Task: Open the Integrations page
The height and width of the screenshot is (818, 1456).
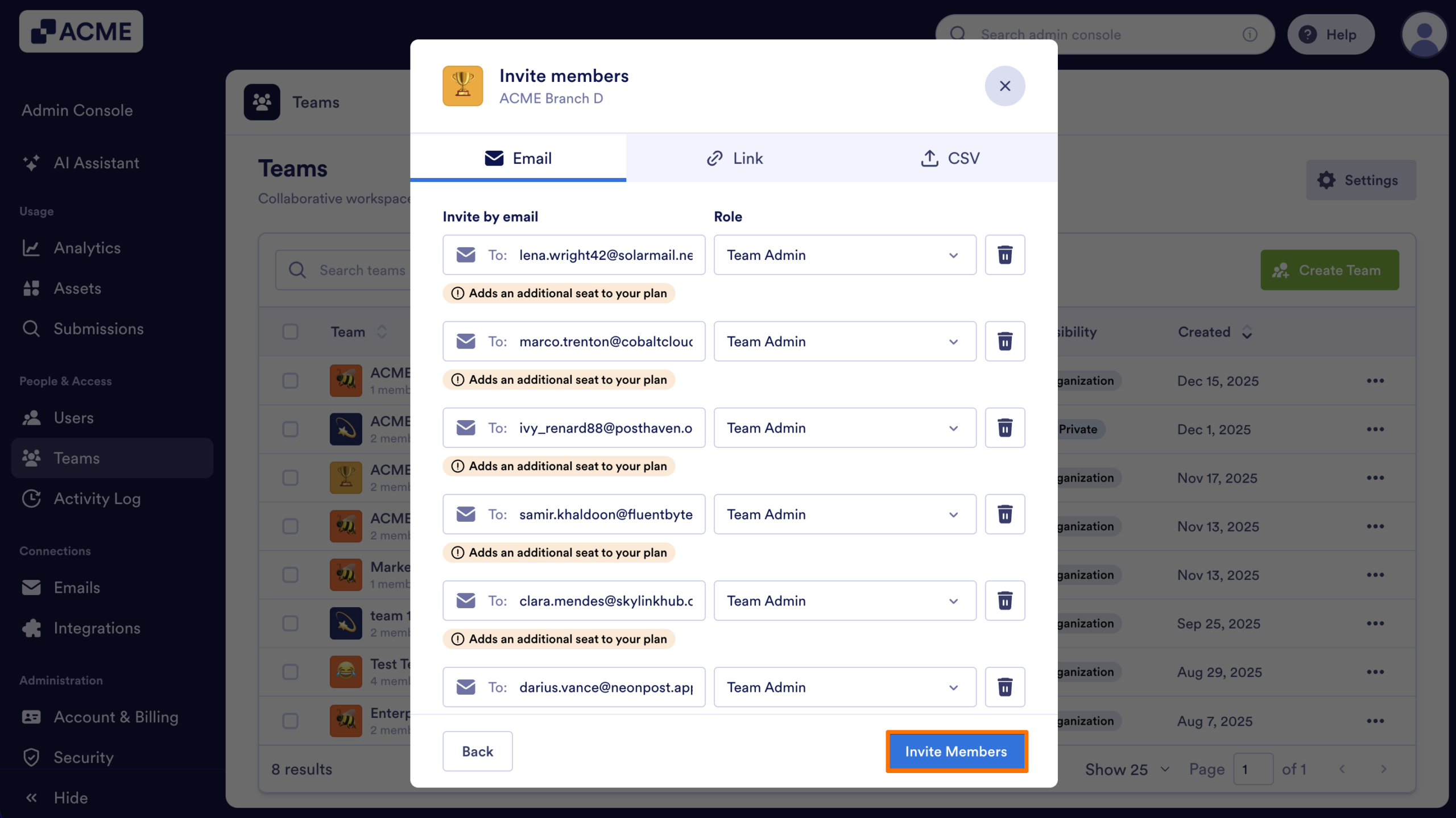Action: pyautogui.click(x=97, y=628)
